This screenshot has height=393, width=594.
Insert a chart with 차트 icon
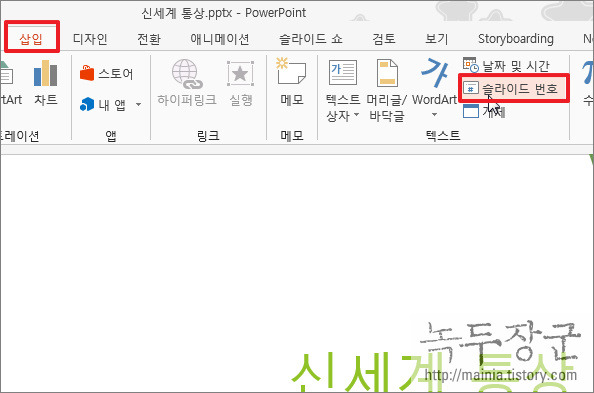[x=45, y=73]
